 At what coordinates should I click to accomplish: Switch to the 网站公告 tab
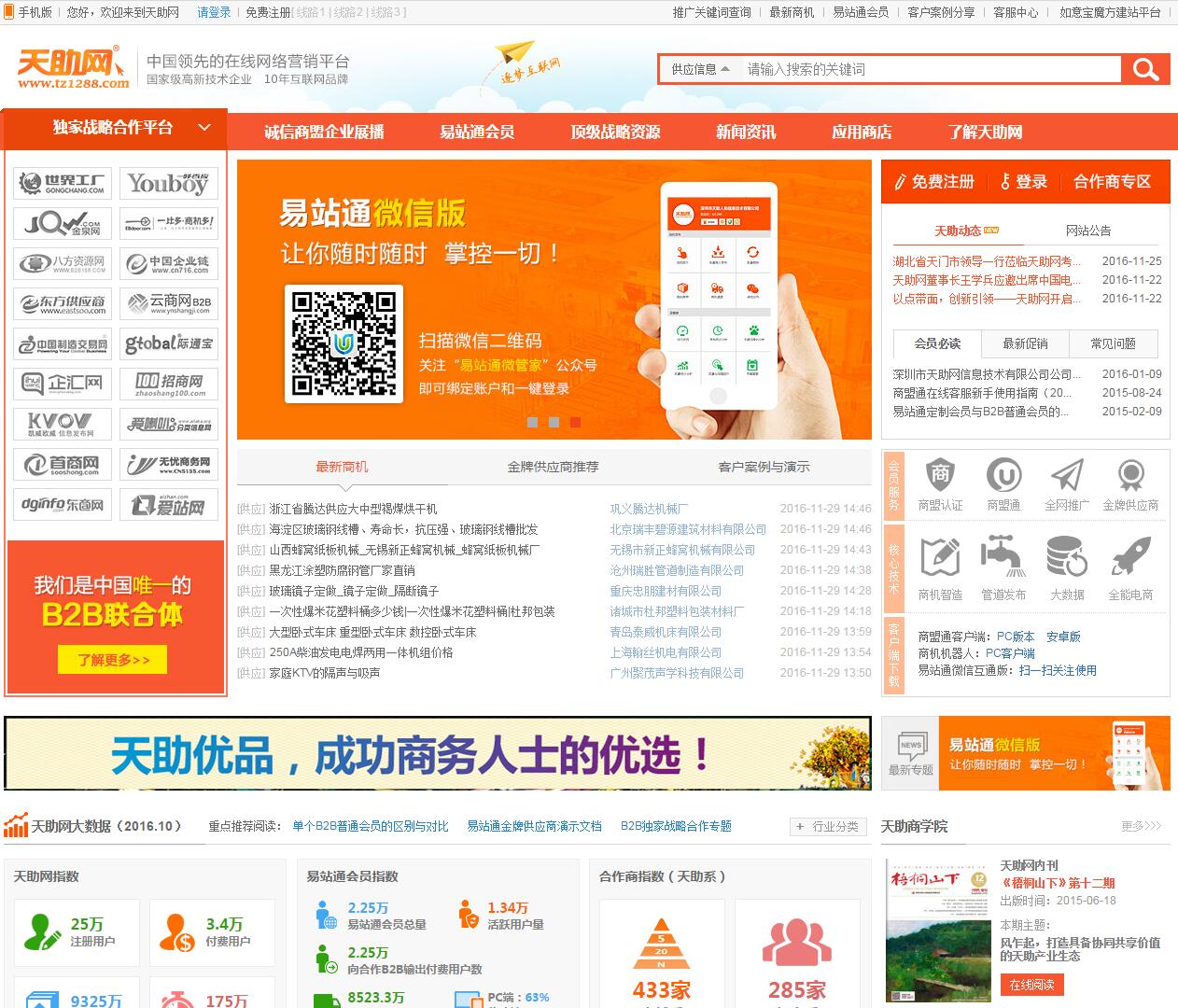click(x=1088, y=231)
